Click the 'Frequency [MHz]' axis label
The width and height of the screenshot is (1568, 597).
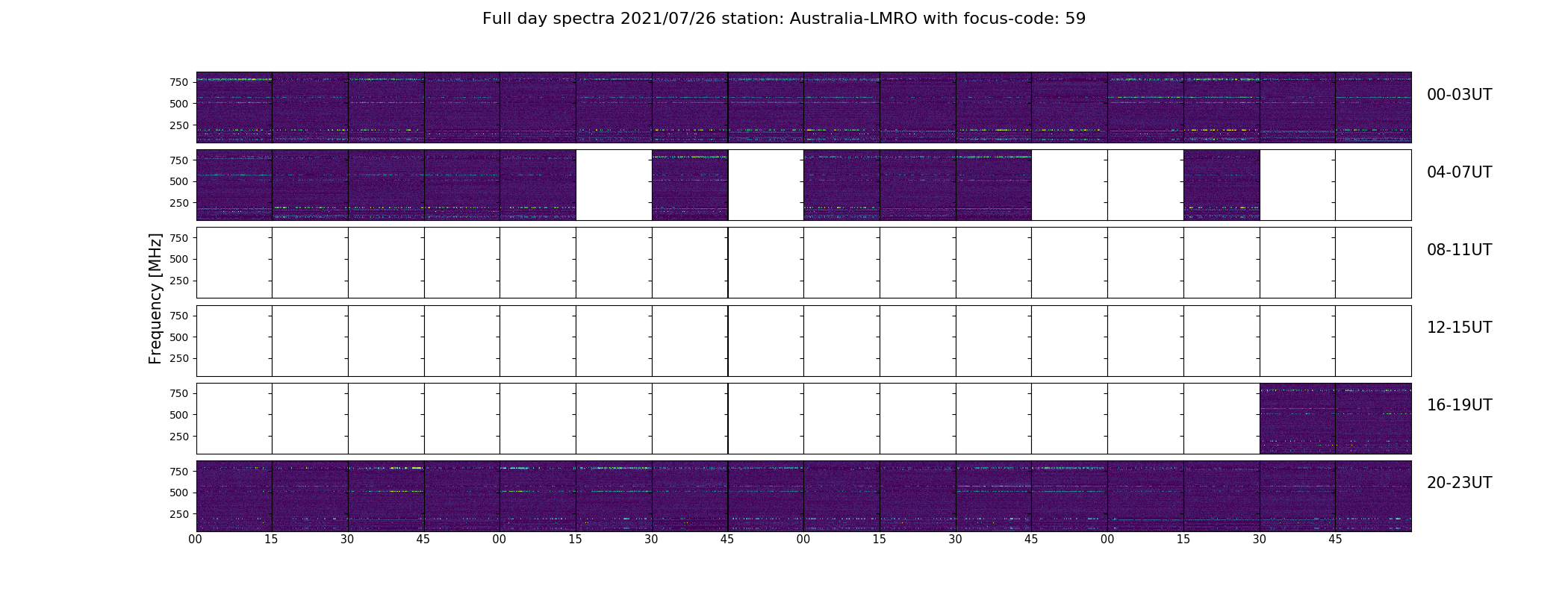[x=155, y=298]
